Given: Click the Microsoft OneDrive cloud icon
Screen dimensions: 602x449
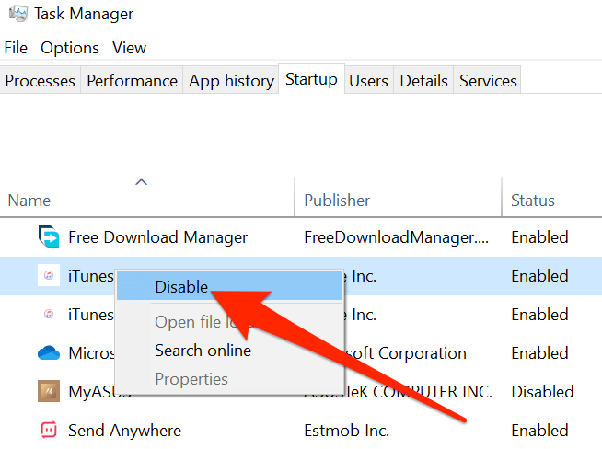Looking at the screenshot, I should point(49,353).
